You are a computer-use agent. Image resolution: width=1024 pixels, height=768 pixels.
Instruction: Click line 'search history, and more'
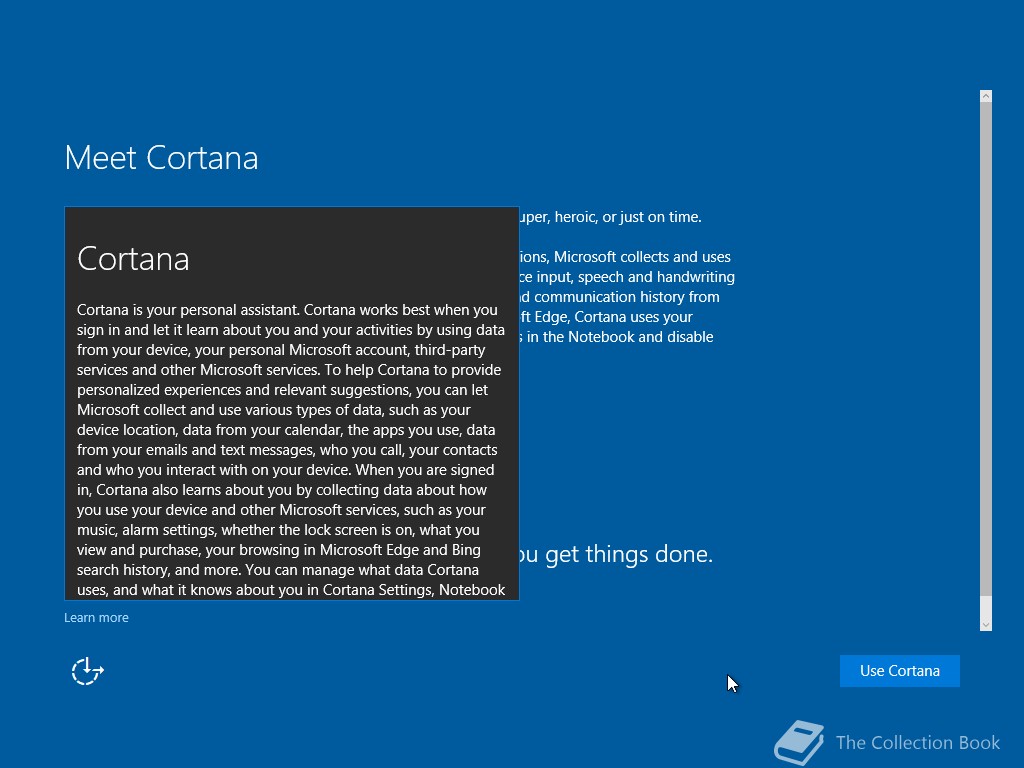(x=278, y=570)
